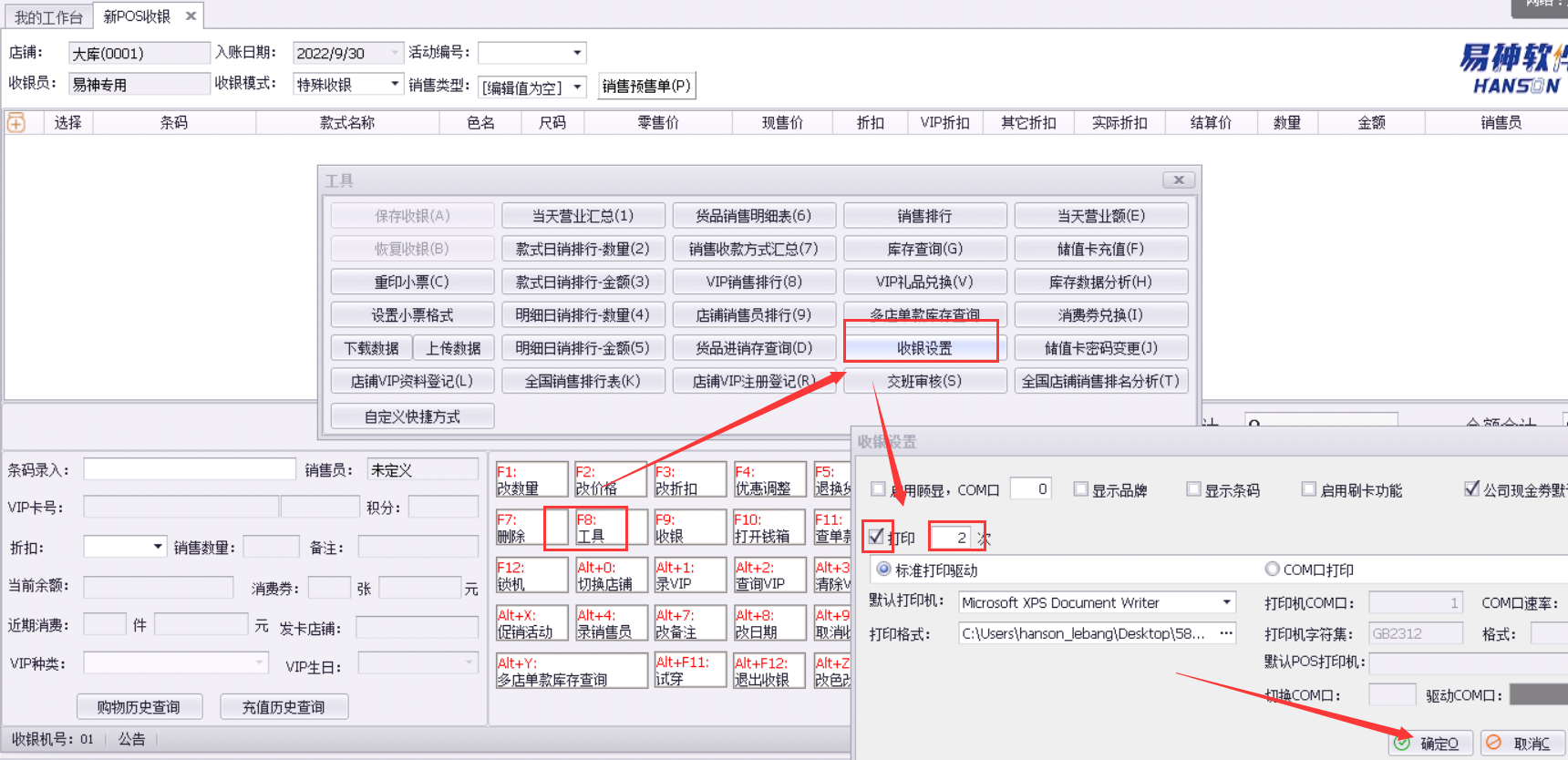Open the 收银模式 dropdown

(395, 84)
